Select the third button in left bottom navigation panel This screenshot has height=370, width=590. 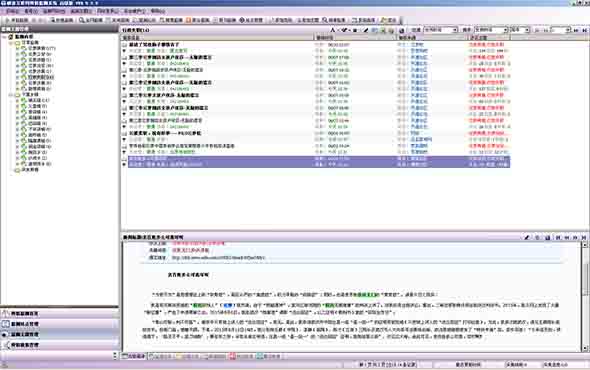(59, 334)
